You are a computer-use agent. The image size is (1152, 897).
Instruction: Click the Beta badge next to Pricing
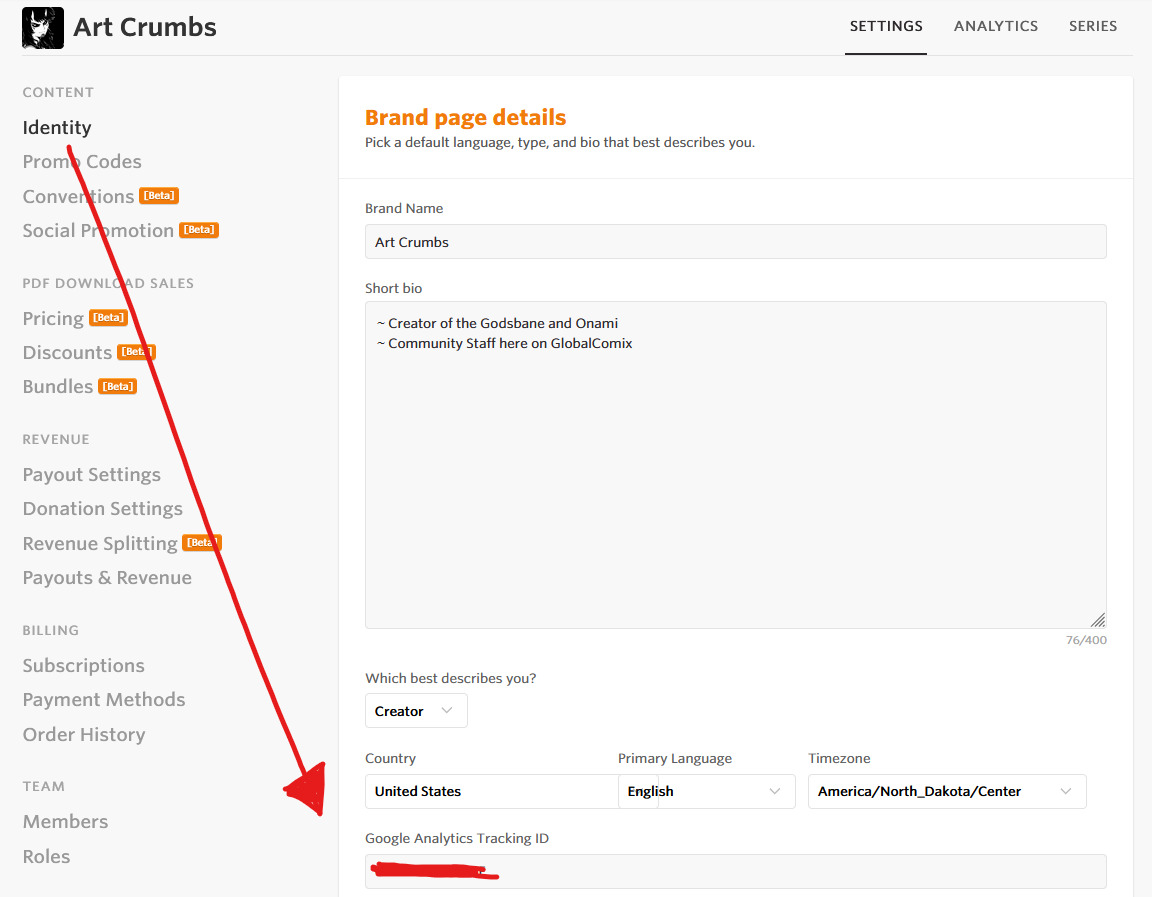tap(109, 318)
